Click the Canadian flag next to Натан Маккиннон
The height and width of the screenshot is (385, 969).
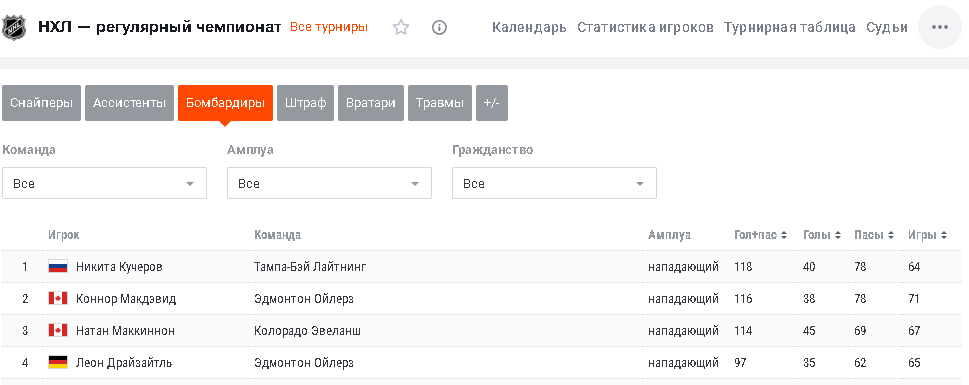[x=57, y=331]
